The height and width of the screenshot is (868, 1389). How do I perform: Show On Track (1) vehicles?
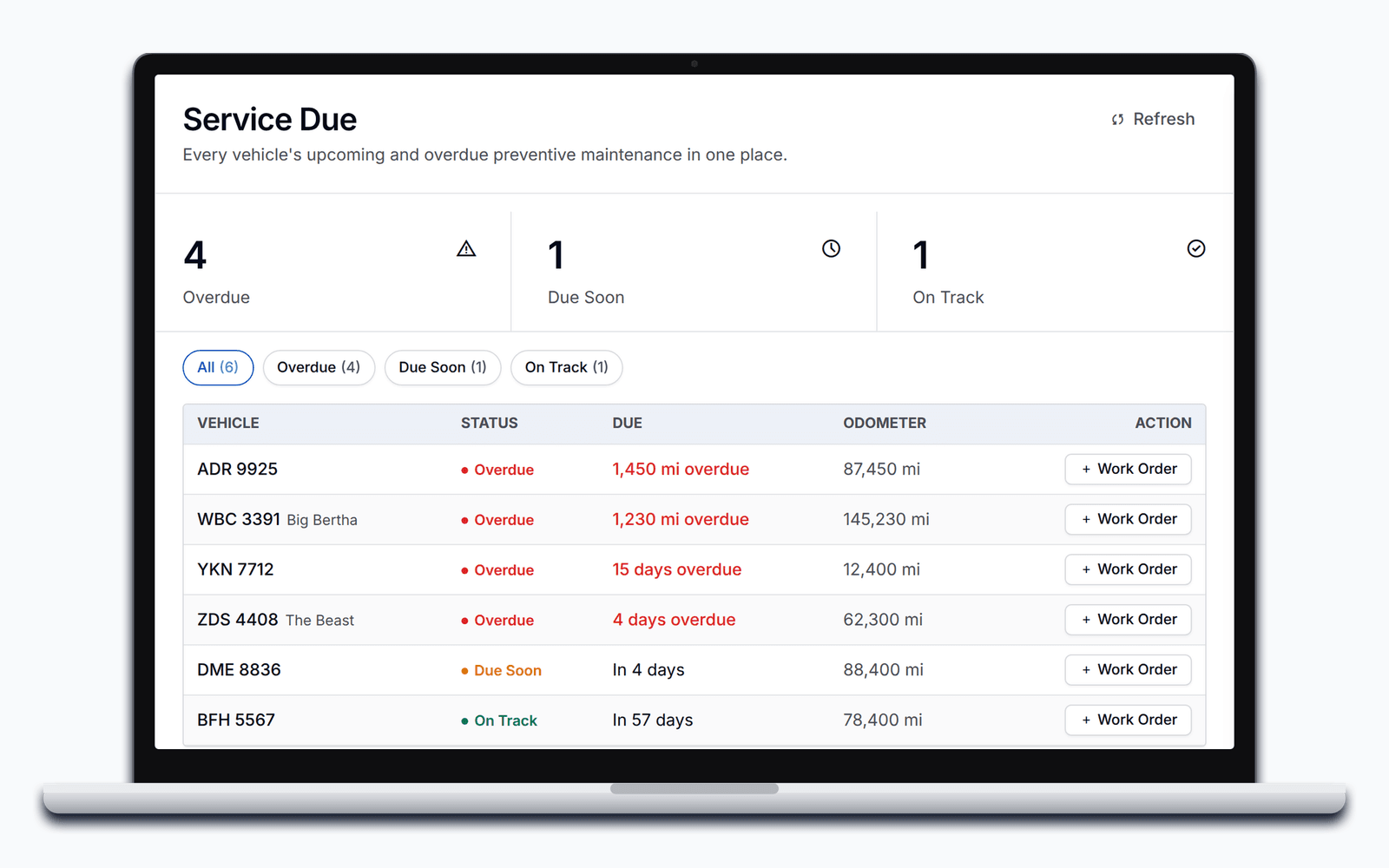coord(567,367)
